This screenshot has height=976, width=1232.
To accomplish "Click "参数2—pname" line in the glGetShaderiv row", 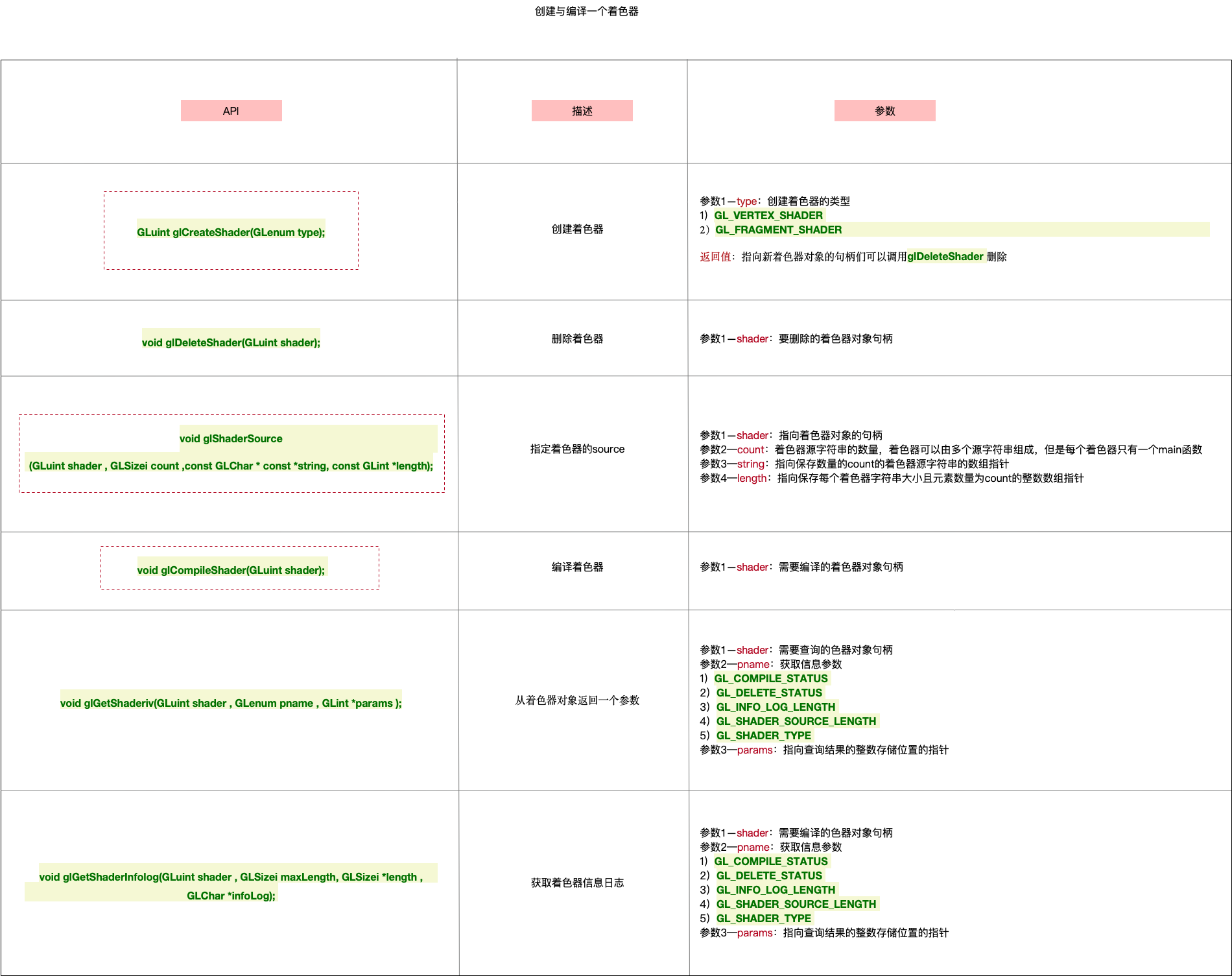I will [x=771, y=664].
